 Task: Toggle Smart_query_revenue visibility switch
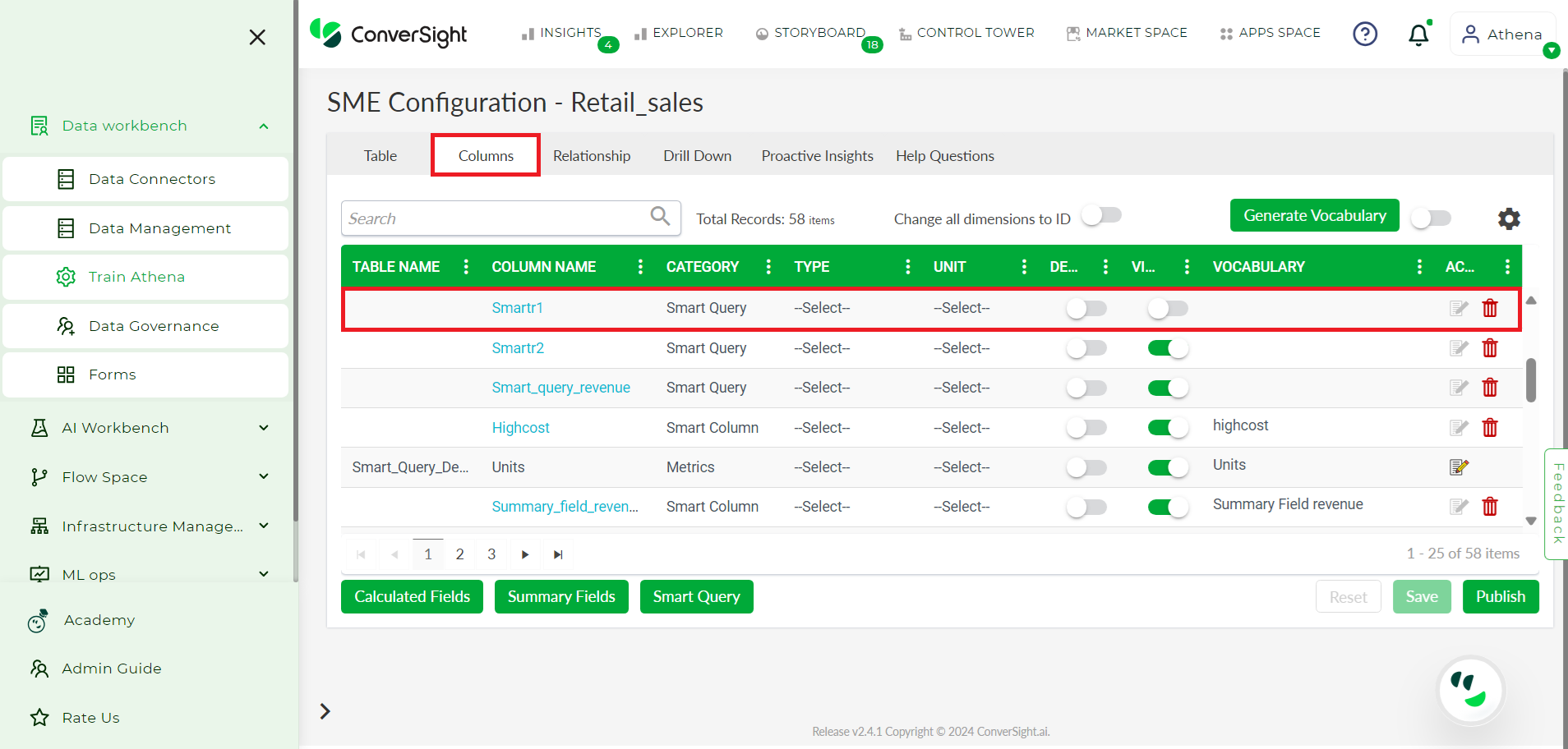(1168, 388)
